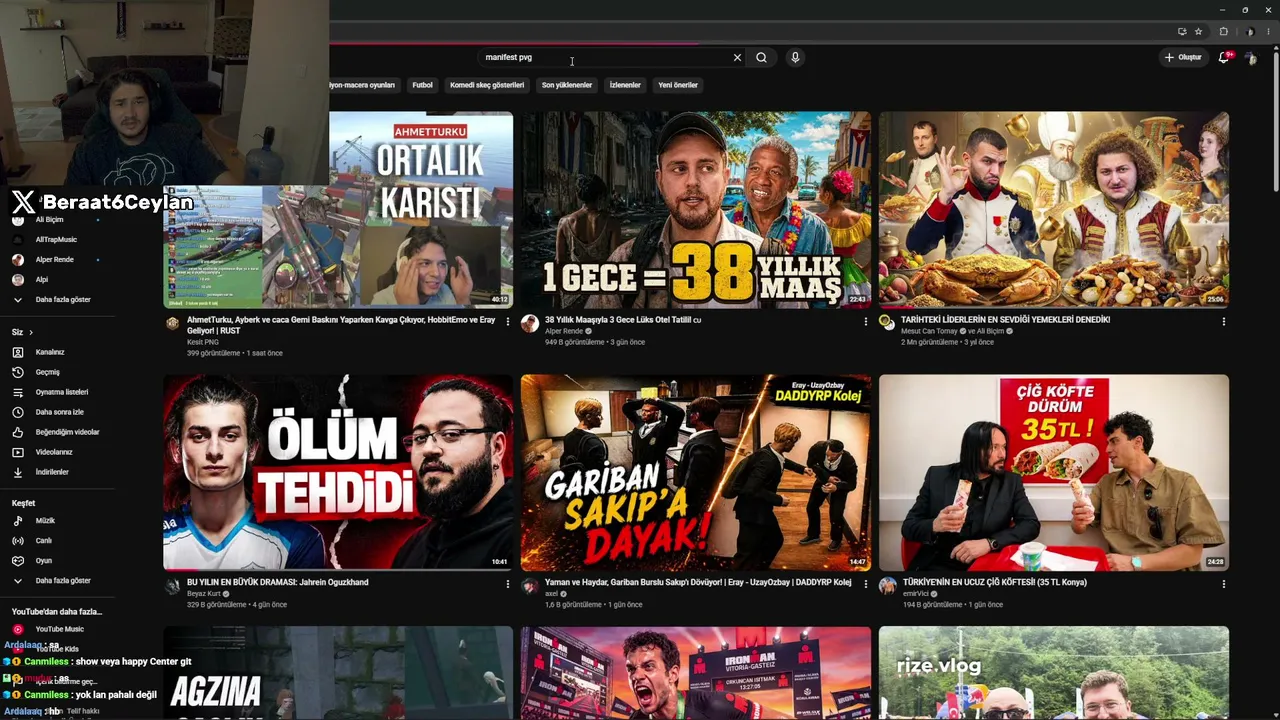Open Alper Rende subscription in sidebar
Image resolution: width=1280 pixels, height=720 pixels.
(56, 260)
